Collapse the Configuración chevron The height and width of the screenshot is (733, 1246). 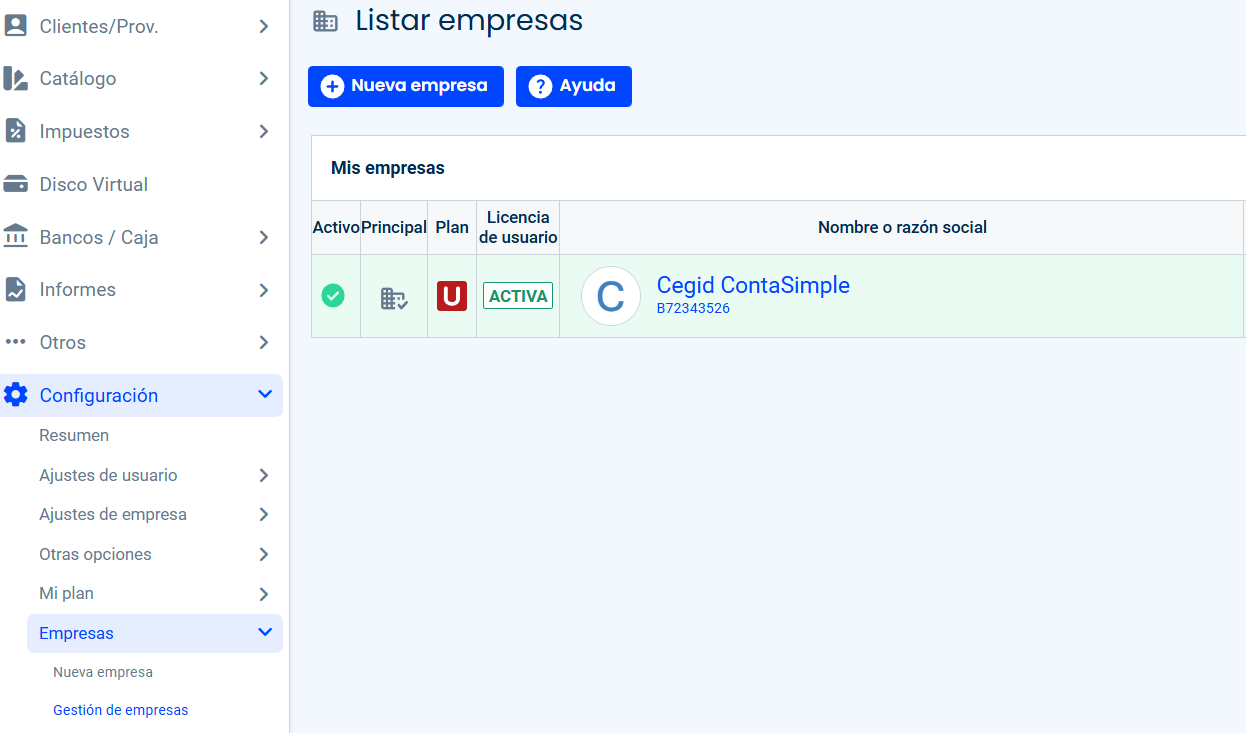(x=265, y=394)
